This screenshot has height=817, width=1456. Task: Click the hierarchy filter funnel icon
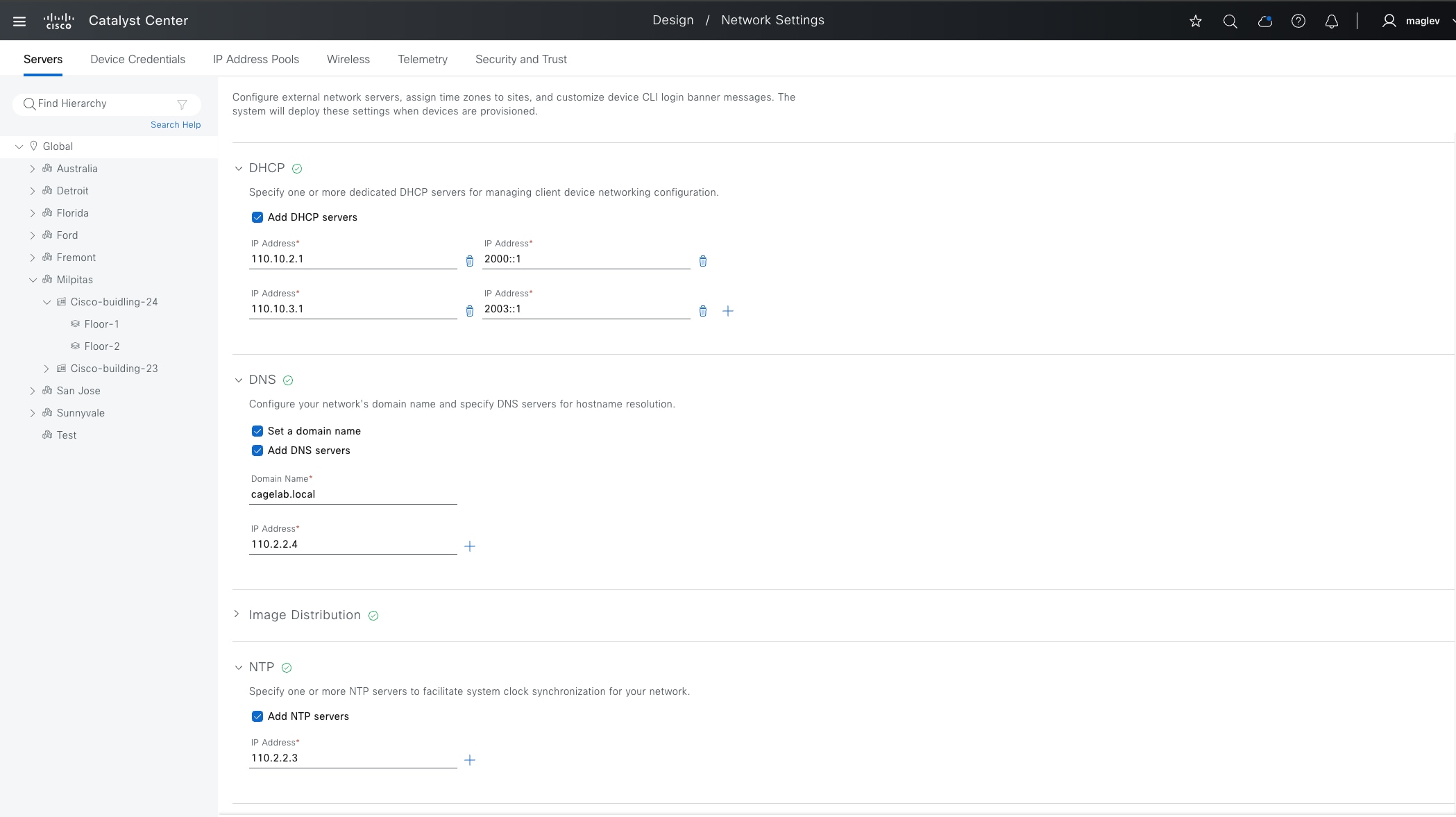pyautogui.click(x=182, y=104)
